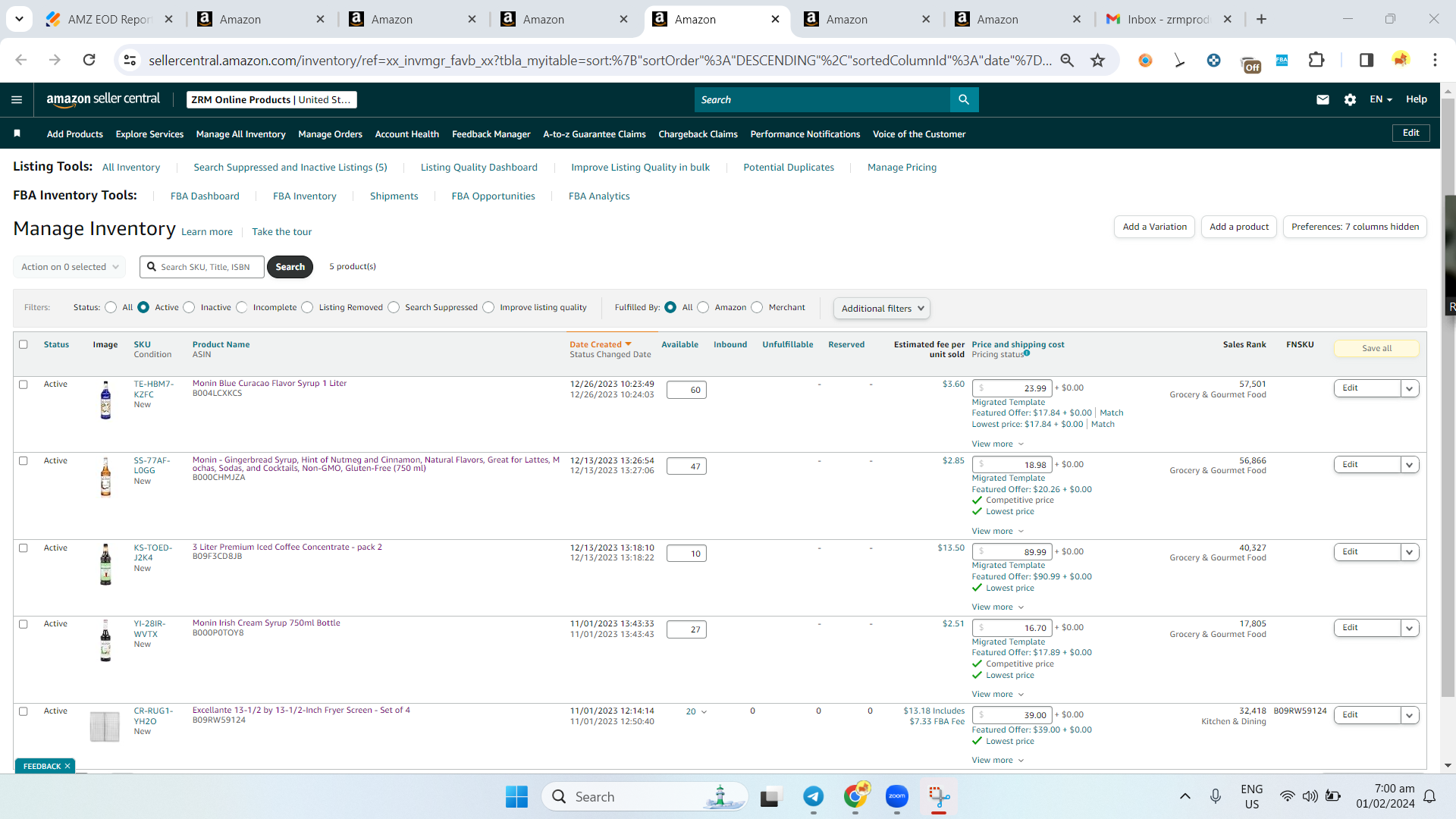The width and height of the screenshot is (1456, 819).
Task: Select checkbox for Gingerbread Syrup row
Action: pos(24,461)
